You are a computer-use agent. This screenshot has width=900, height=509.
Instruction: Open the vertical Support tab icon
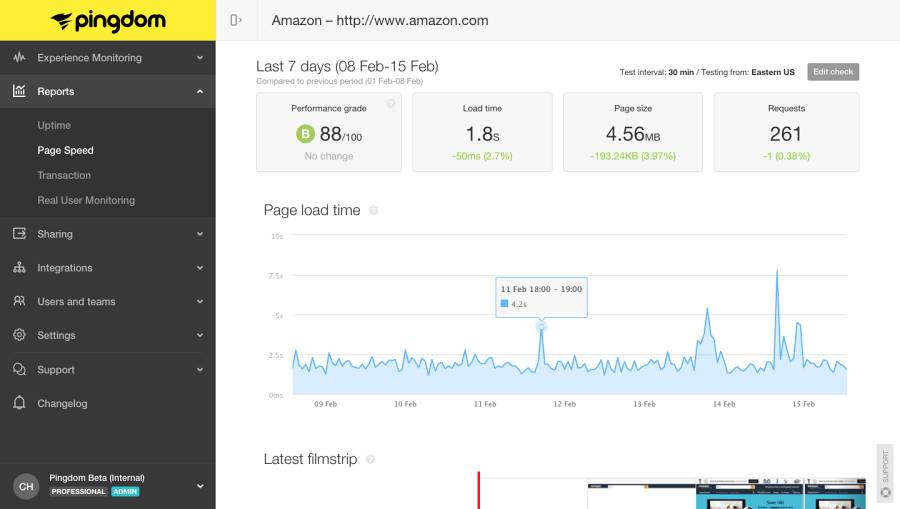coord(886,492)
